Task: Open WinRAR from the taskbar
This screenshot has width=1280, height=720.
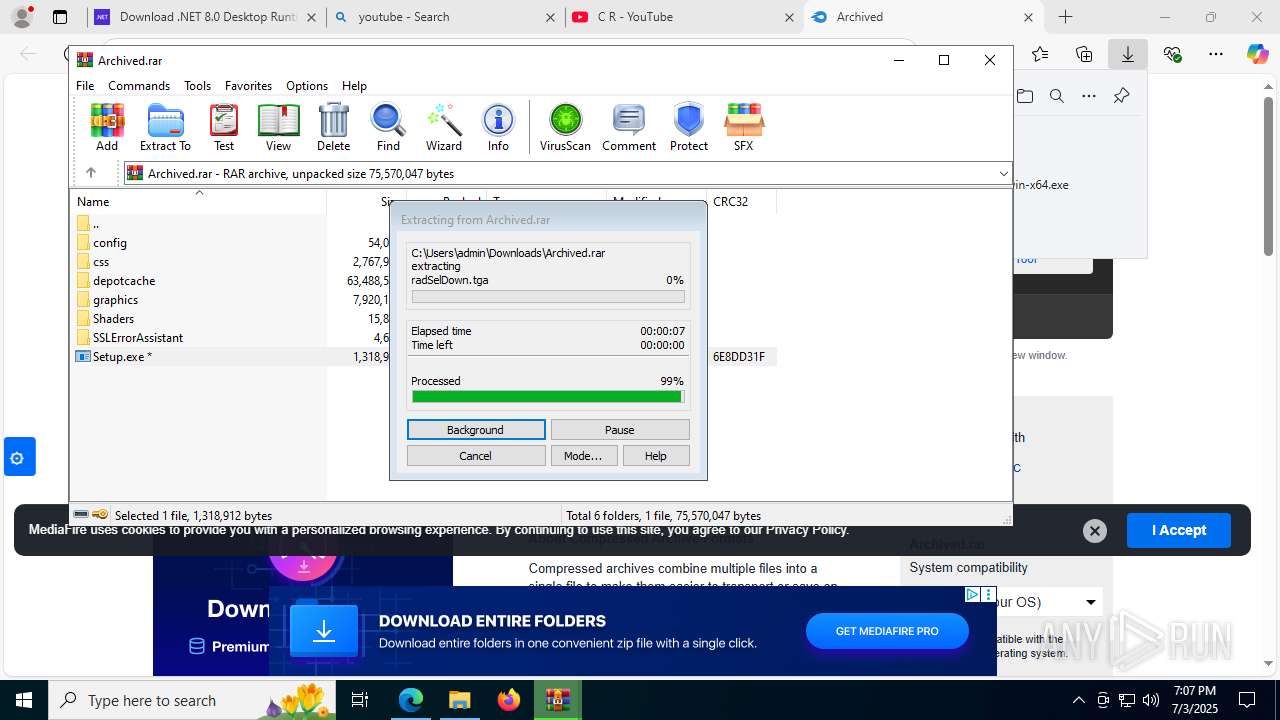Action: 558,700
